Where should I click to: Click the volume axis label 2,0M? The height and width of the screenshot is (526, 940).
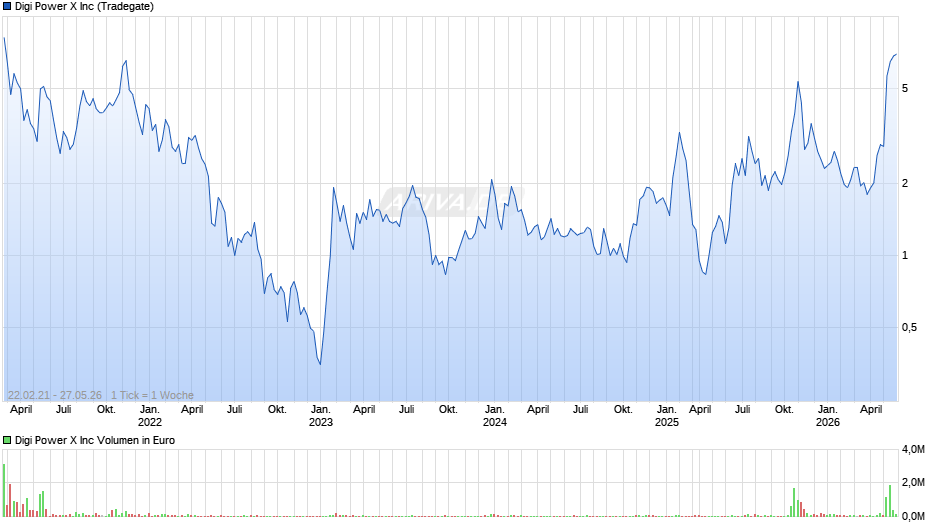(913, 483)
